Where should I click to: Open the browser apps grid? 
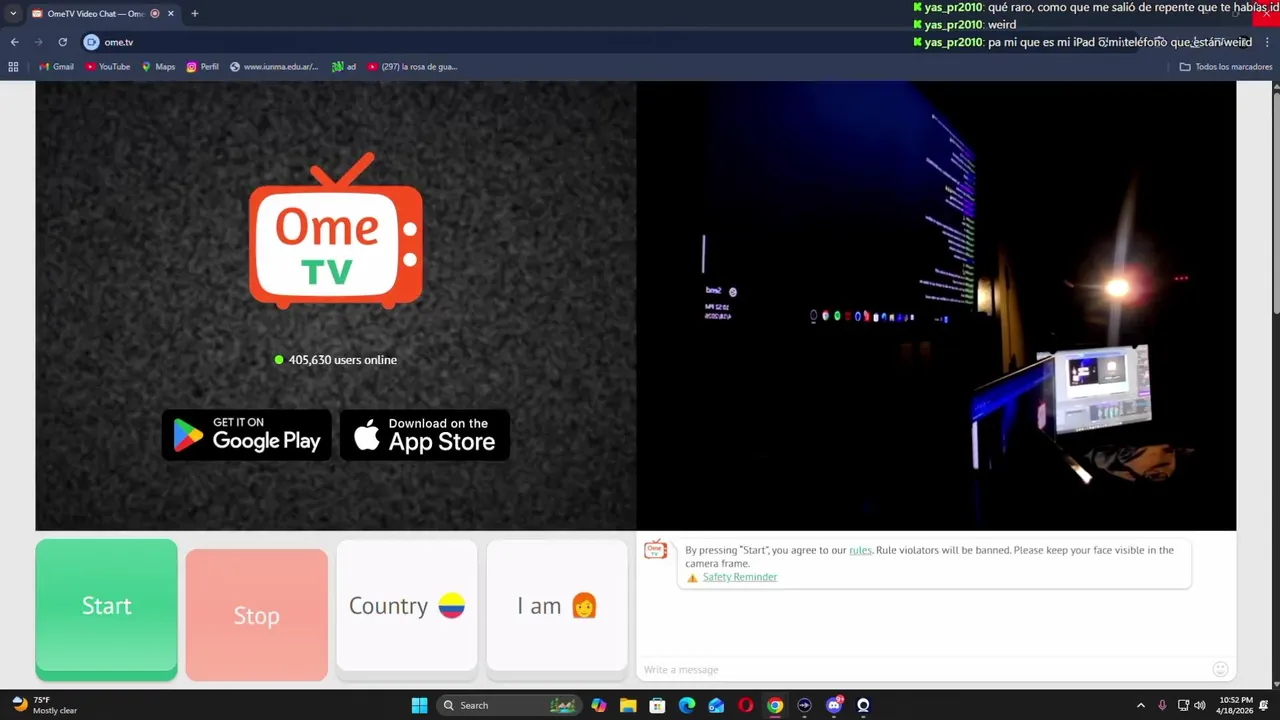(13, 67)
